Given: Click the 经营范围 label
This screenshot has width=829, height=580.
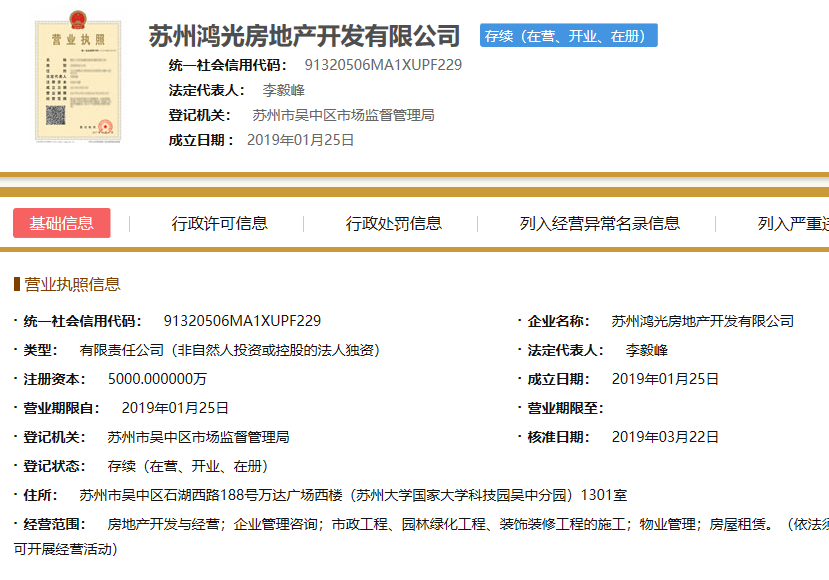Looking at the screenshot, I should click(54, 524).
